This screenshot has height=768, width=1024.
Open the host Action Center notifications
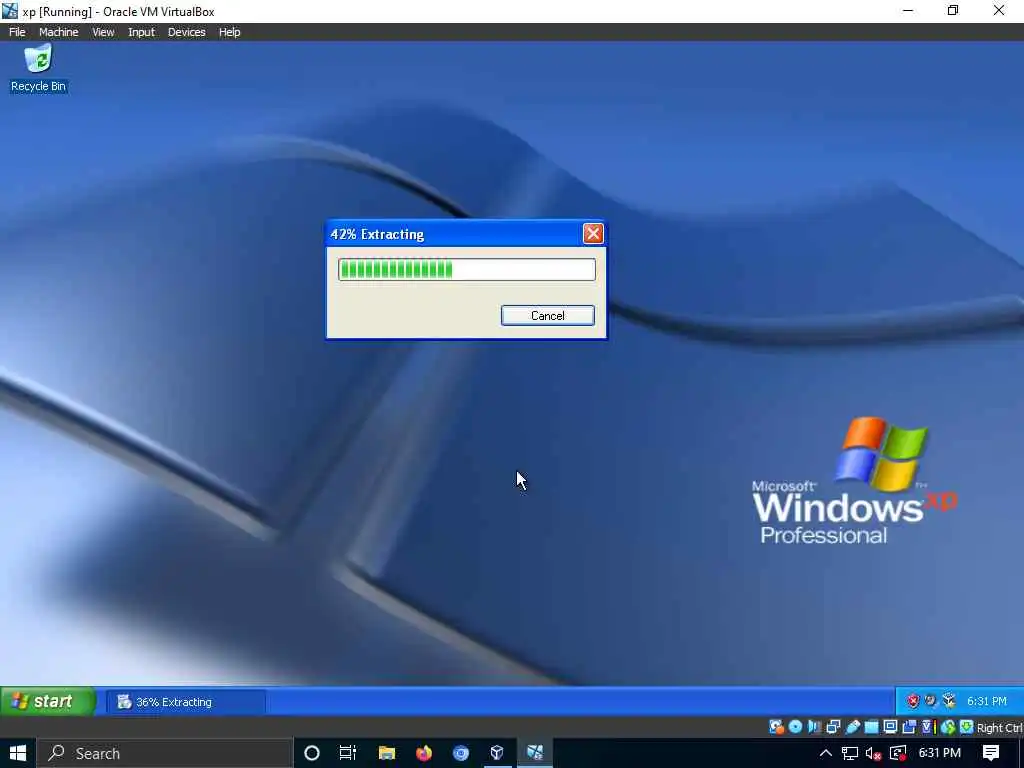[991, 753]
